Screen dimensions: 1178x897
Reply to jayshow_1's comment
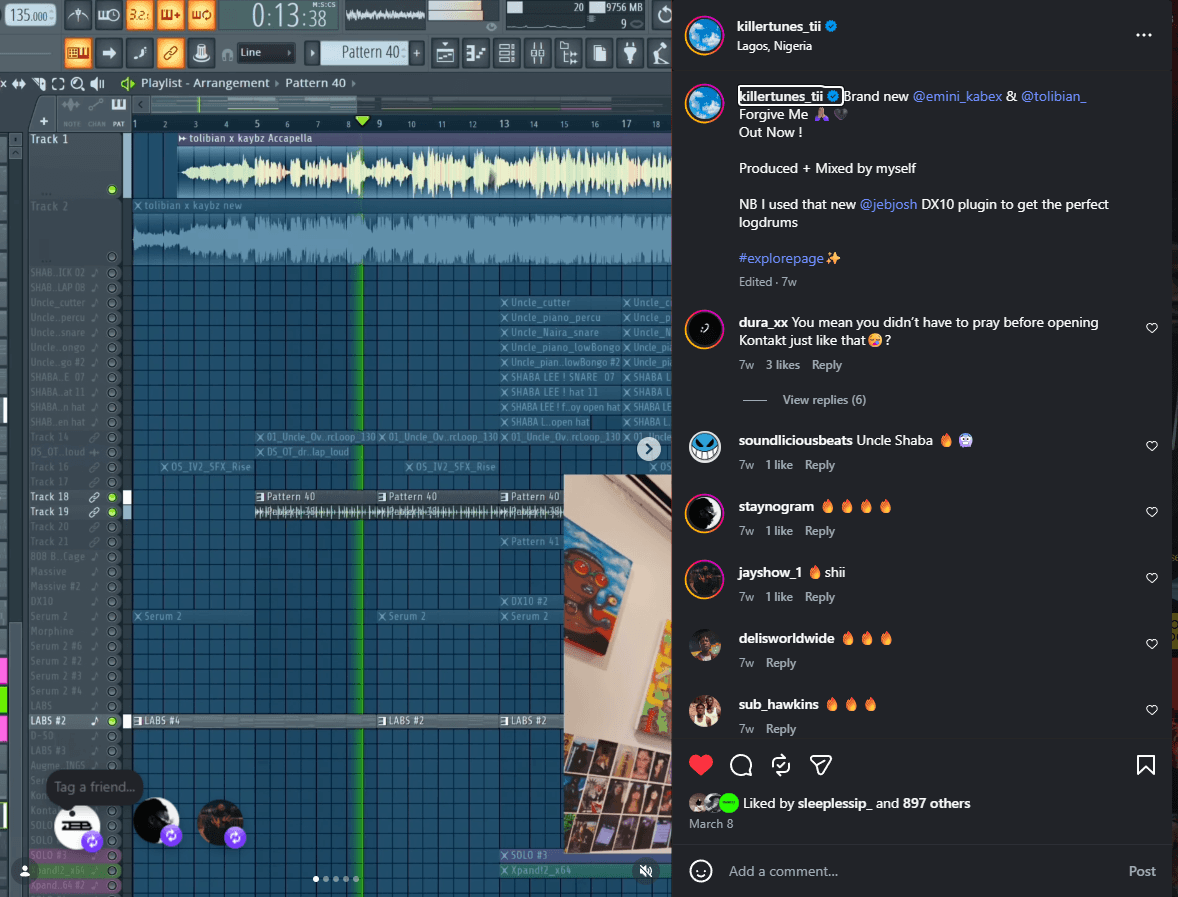(x=819, y=596)
